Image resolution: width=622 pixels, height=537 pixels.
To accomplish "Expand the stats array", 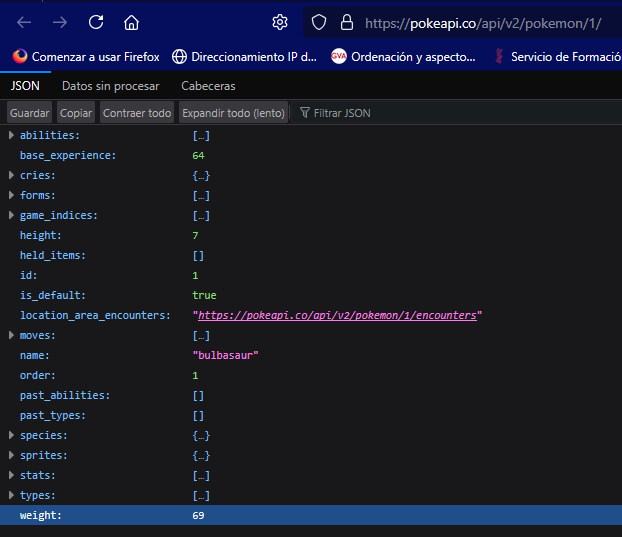I will click(x=11, y=475).
